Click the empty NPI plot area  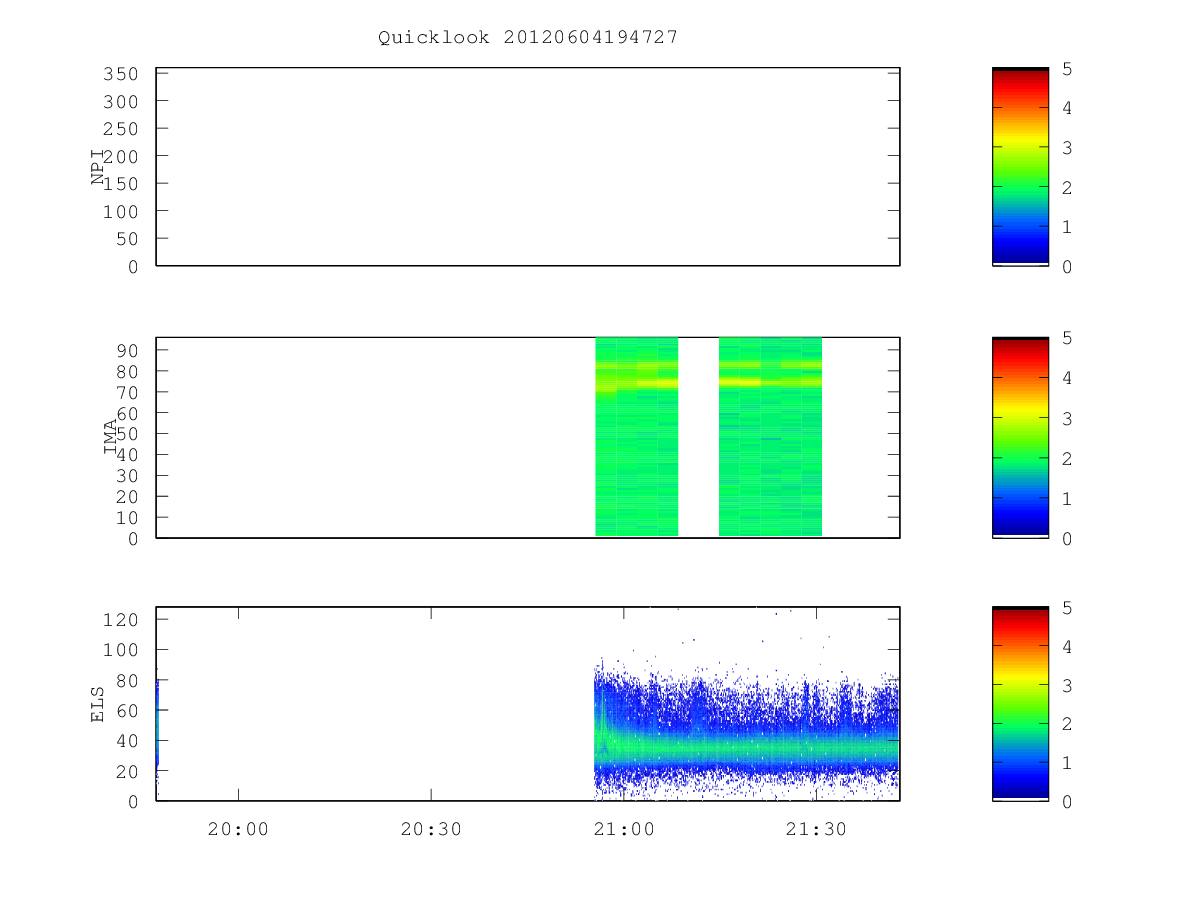pos(528,166)
